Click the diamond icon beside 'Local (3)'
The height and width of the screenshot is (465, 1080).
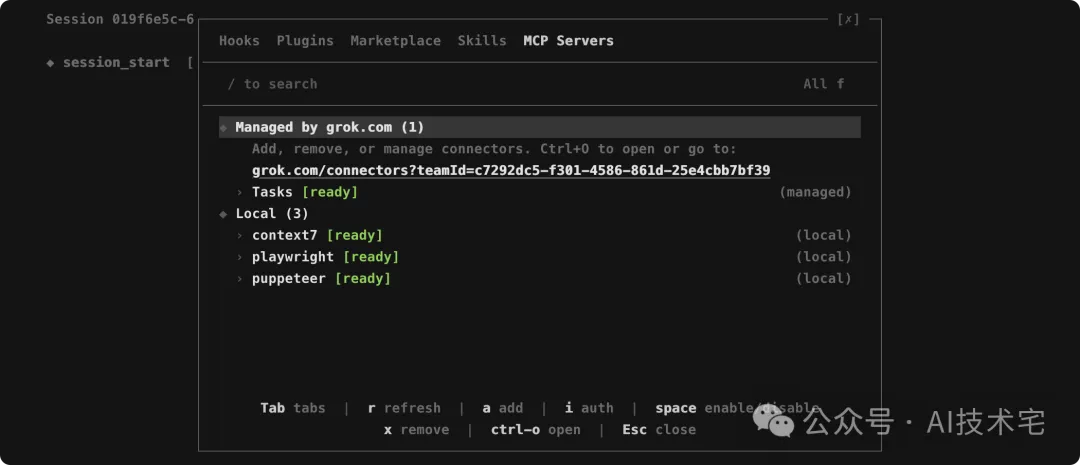click(223, 214)
